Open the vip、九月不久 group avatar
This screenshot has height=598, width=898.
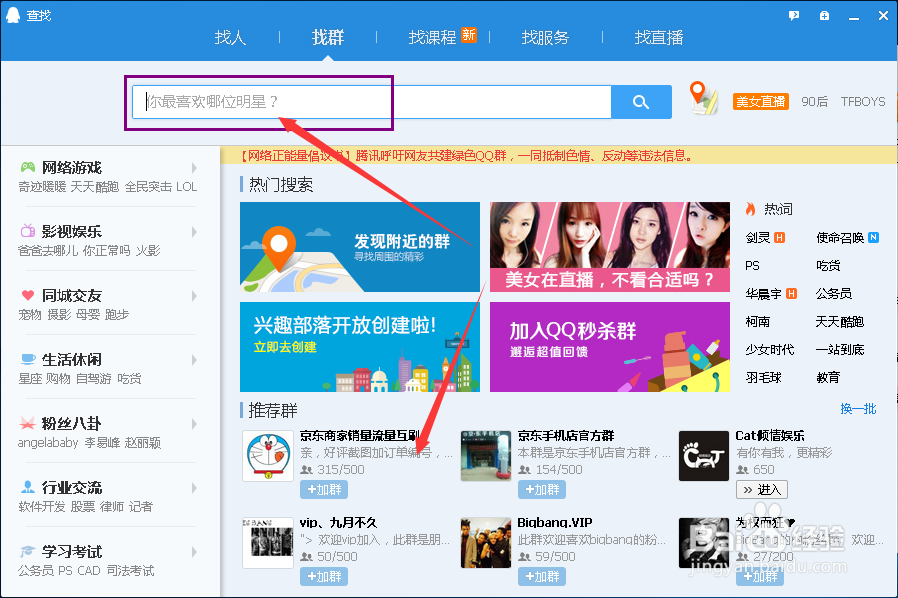click(267, 543)
